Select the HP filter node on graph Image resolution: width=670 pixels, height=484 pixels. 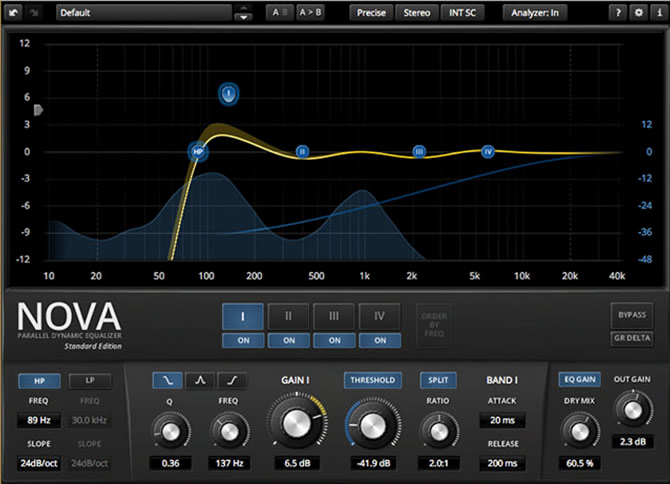coord(198,151)
